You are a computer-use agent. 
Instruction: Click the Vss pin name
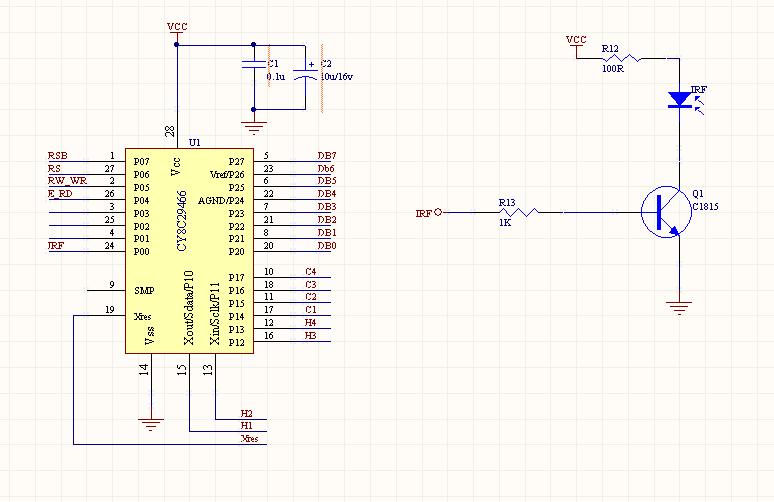150,336
